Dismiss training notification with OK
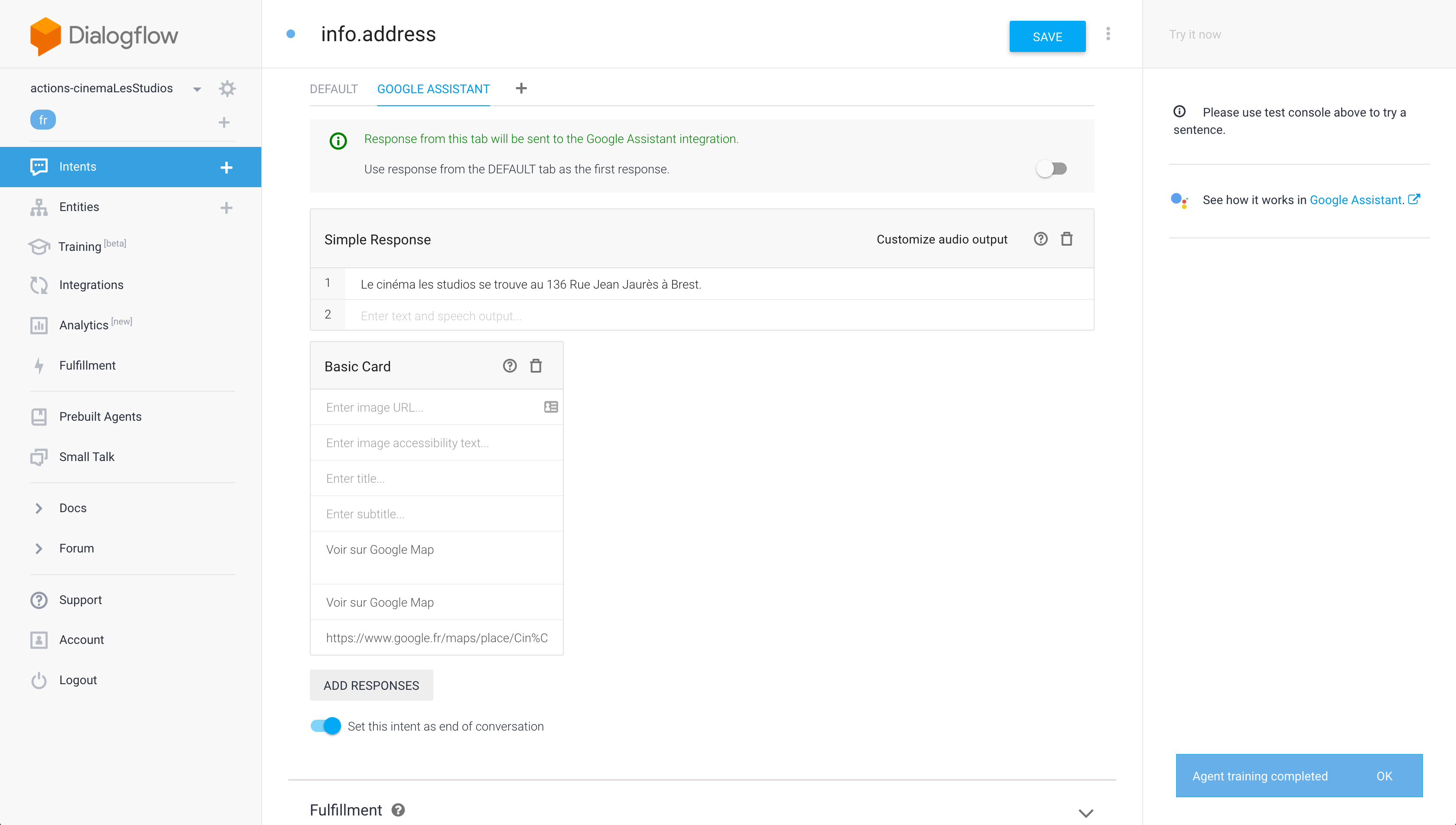The image size is (1456, 825). point(1384,776)
